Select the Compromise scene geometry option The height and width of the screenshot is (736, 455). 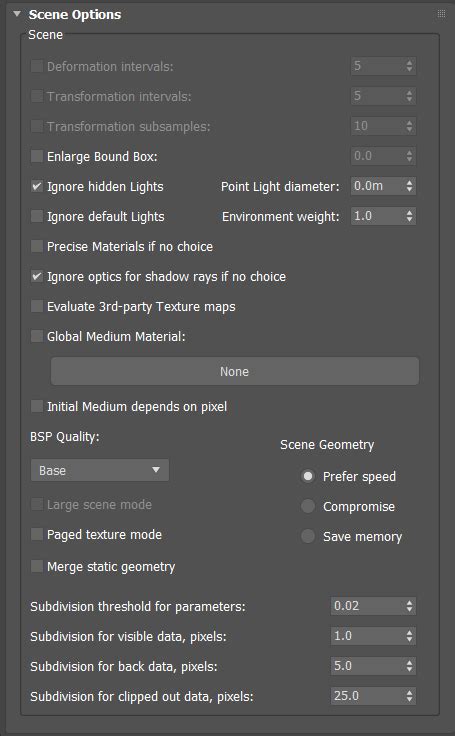tap(308, 506)
